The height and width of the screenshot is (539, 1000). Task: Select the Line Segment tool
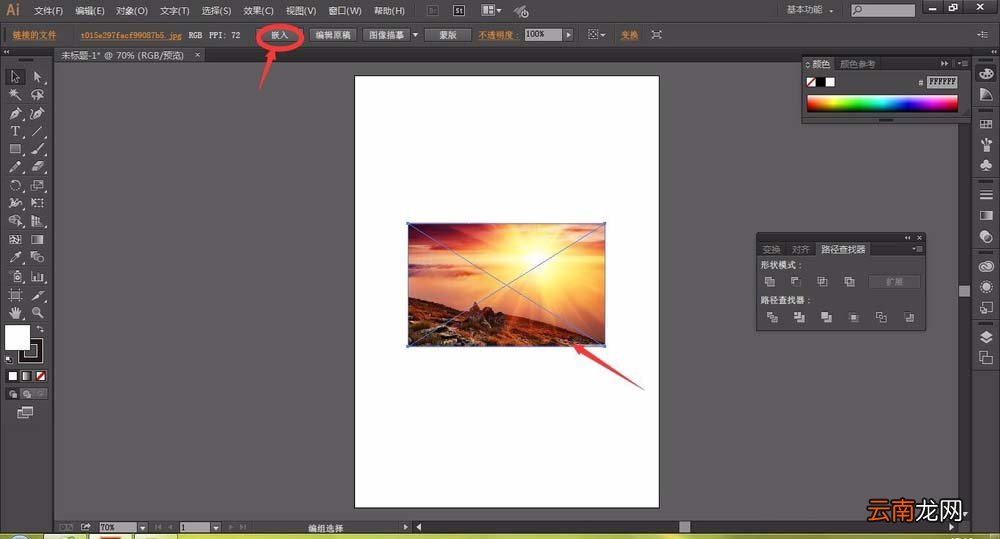click(38, 131)
